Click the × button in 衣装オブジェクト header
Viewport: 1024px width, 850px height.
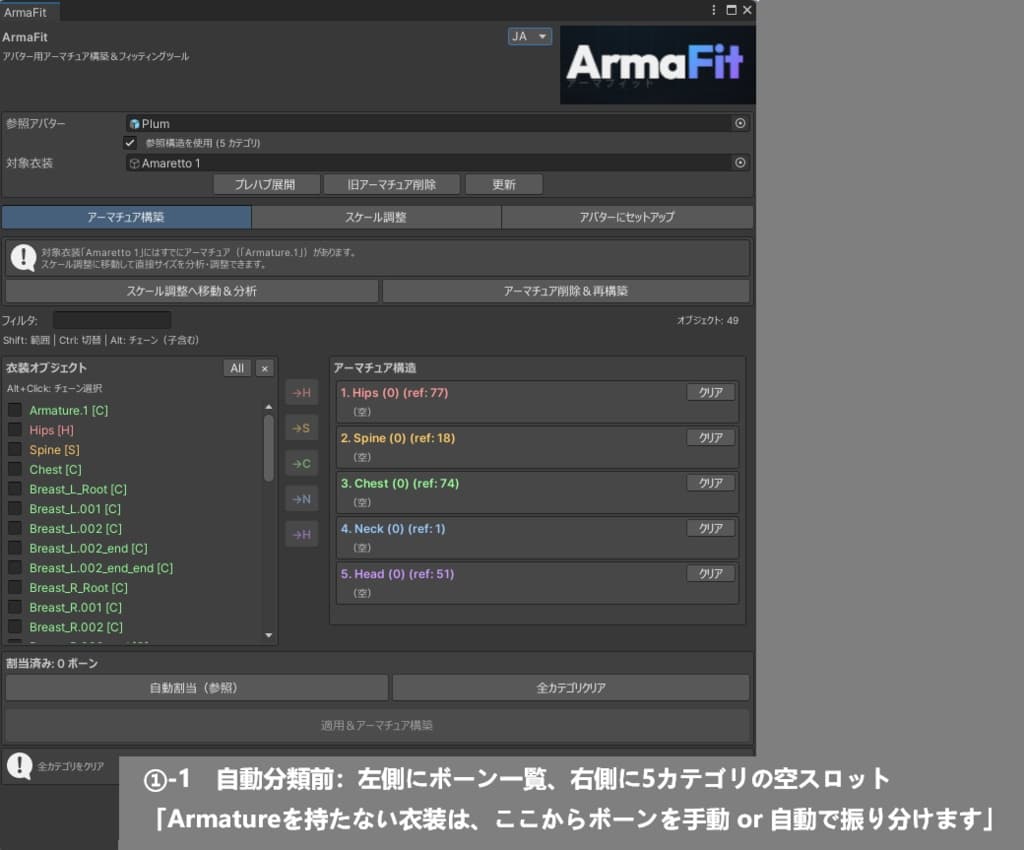(x=264, y=368)
